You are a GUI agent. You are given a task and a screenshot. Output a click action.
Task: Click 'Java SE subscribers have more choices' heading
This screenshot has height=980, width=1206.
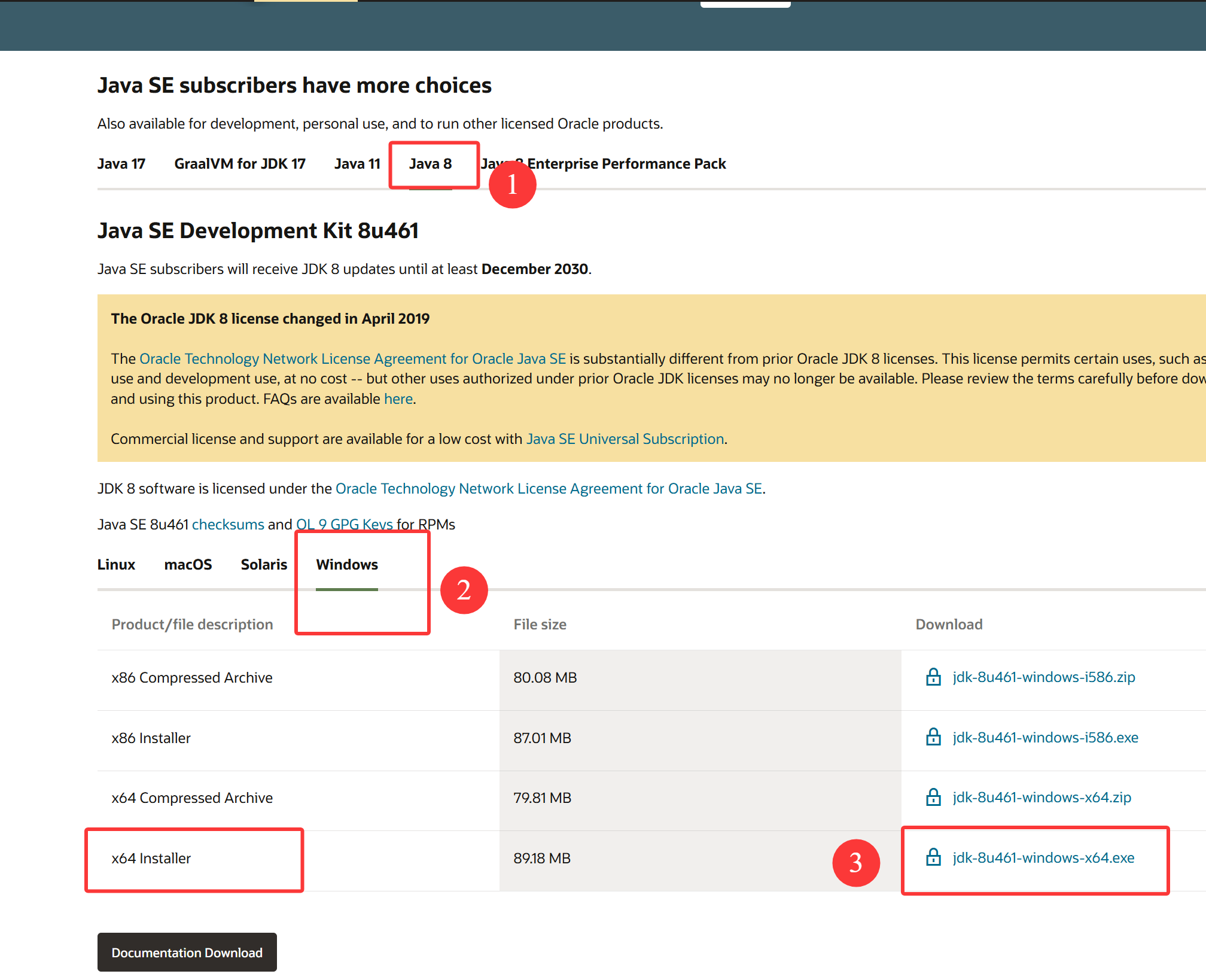[294, 86]
